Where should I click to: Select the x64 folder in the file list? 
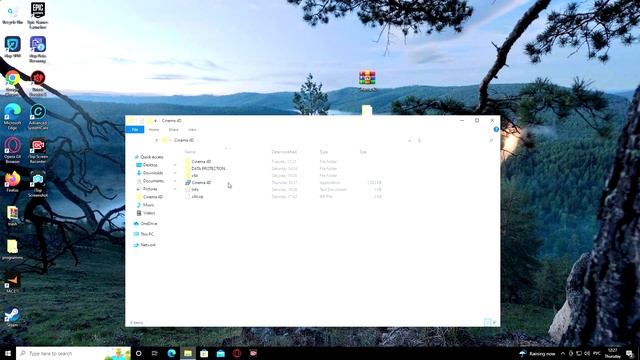click(194, 176)
